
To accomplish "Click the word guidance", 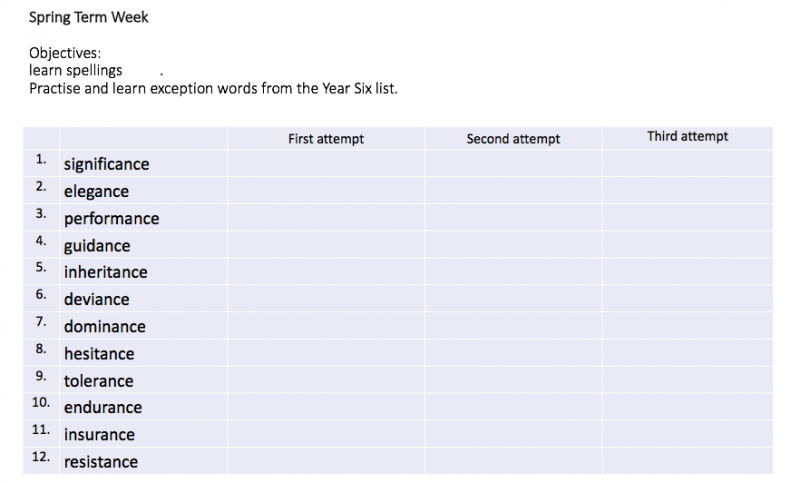I will [x=97, y=246].
